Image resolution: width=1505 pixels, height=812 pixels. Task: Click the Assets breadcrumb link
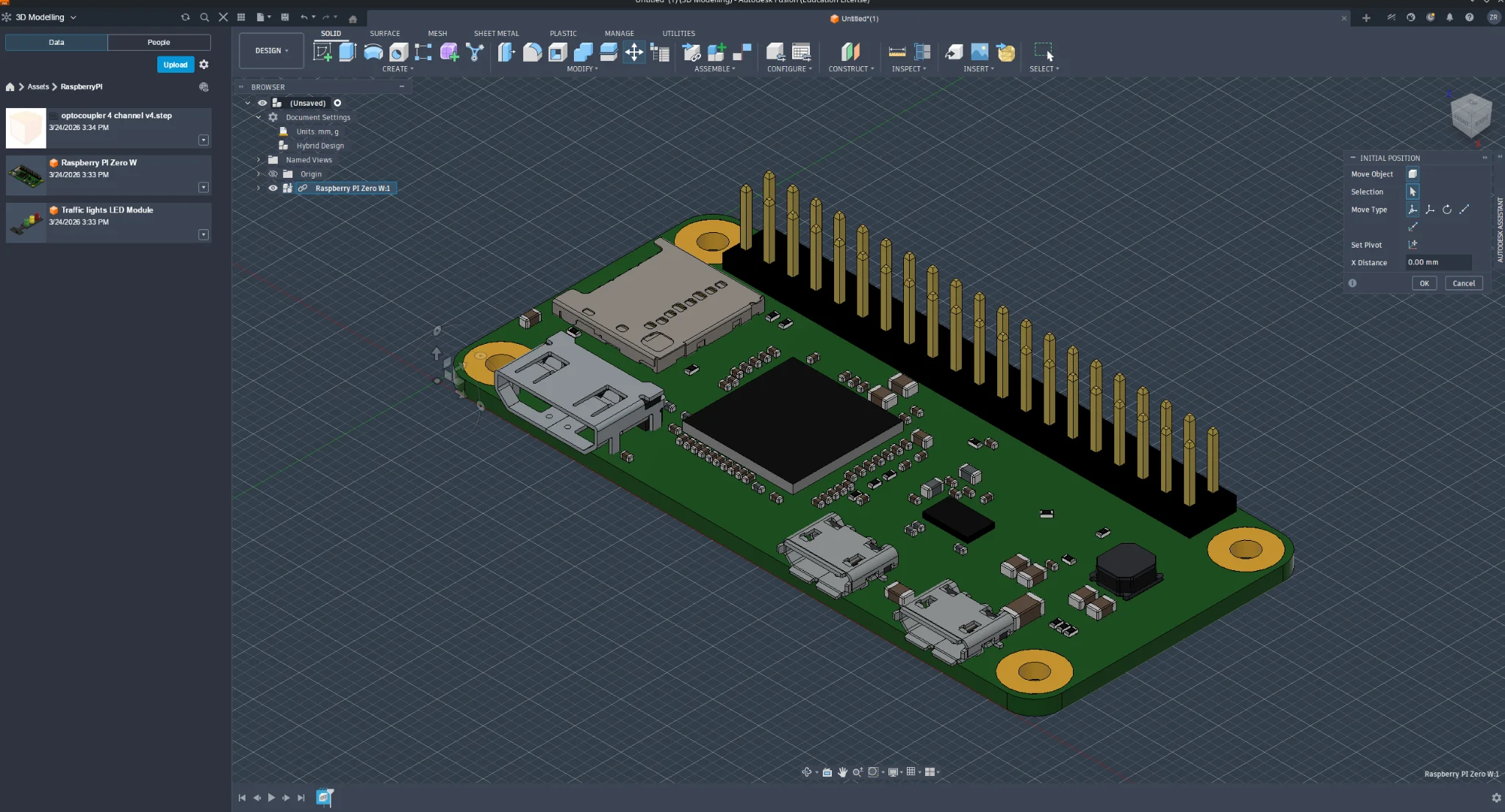click(38, 87)
